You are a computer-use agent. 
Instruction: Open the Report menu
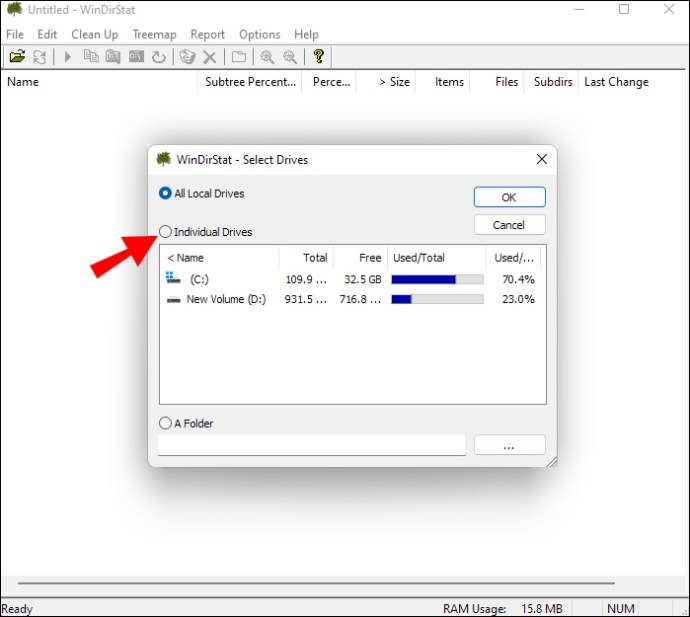coord(207,34)
